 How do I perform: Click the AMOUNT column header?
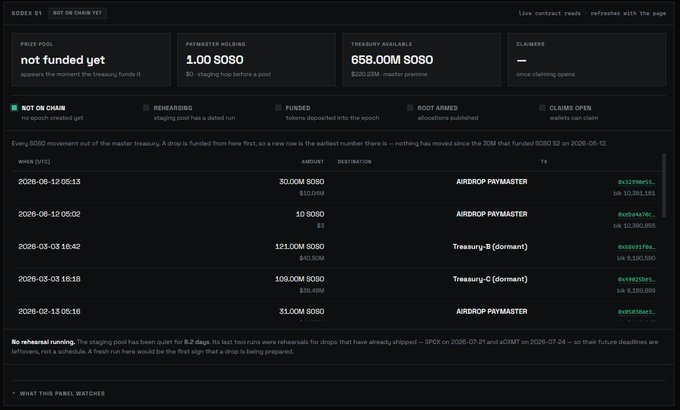313,162
